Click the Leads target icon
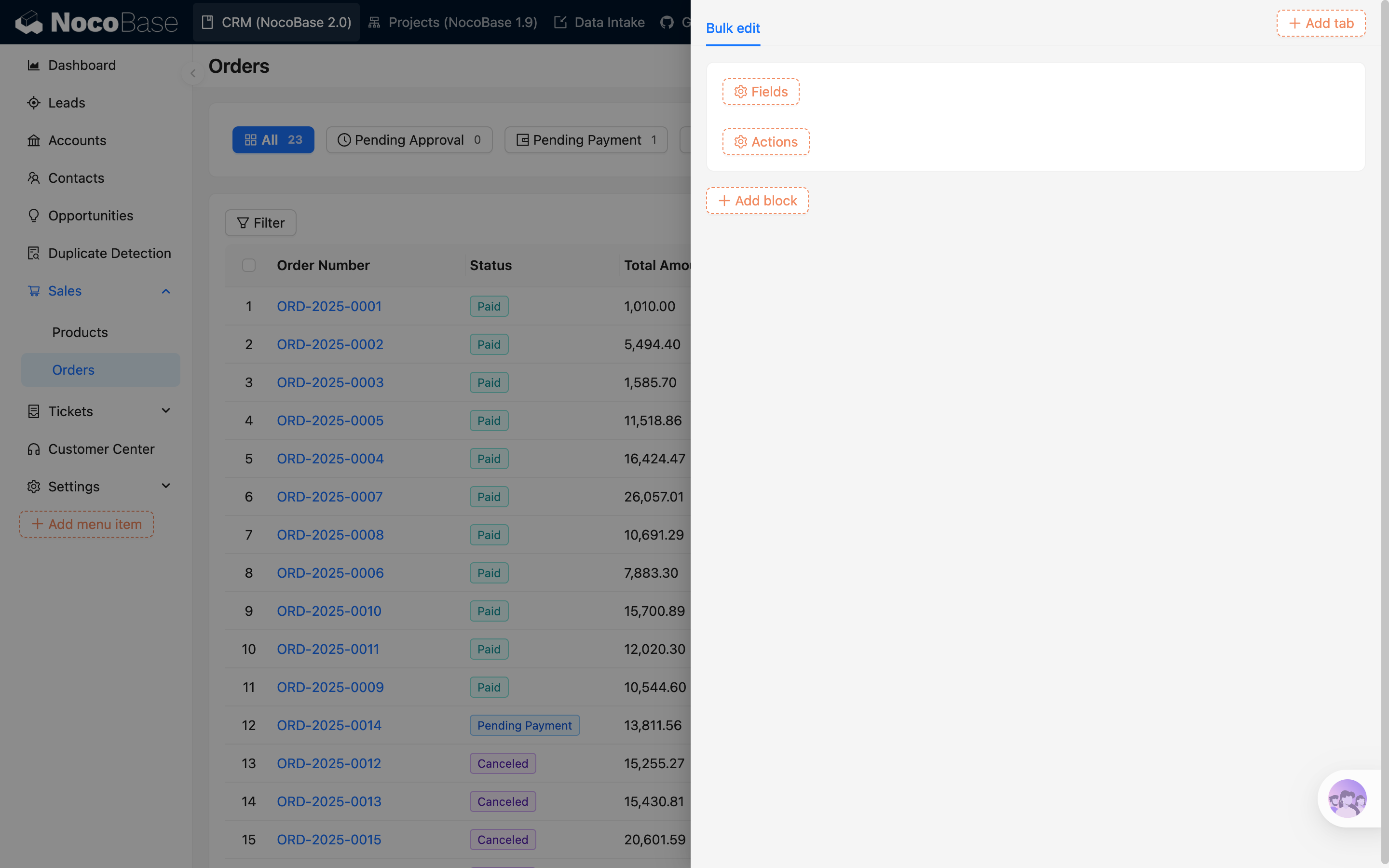 pyautogui.click(x=33, y=103)
